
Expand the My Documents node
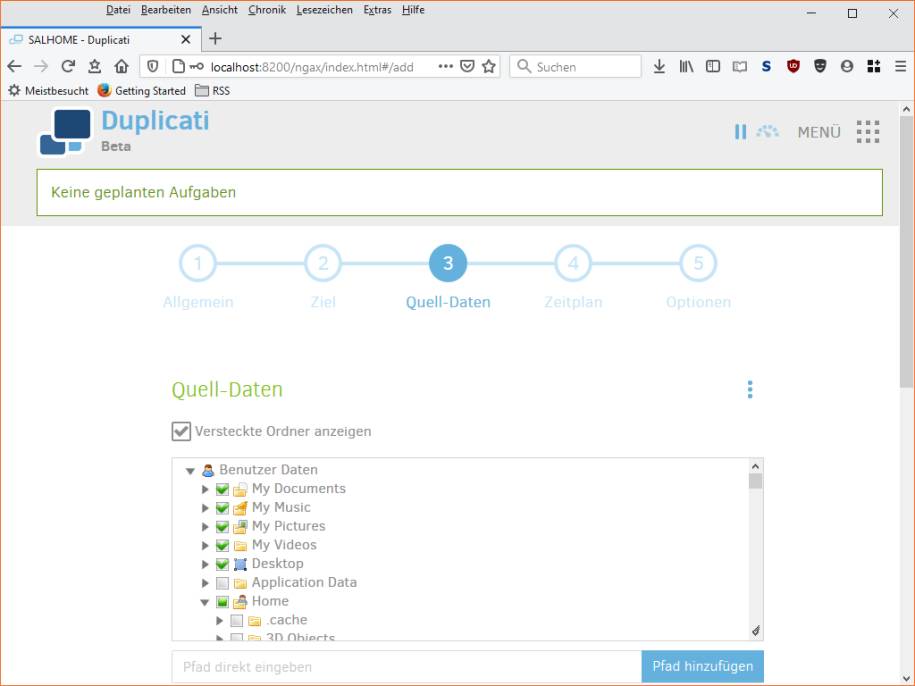click(x=205, y=489)
